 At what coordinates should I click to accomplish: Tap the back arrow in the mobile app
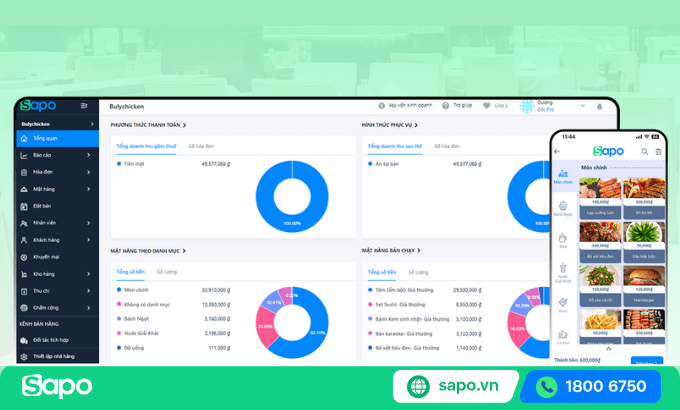point(557,152)
